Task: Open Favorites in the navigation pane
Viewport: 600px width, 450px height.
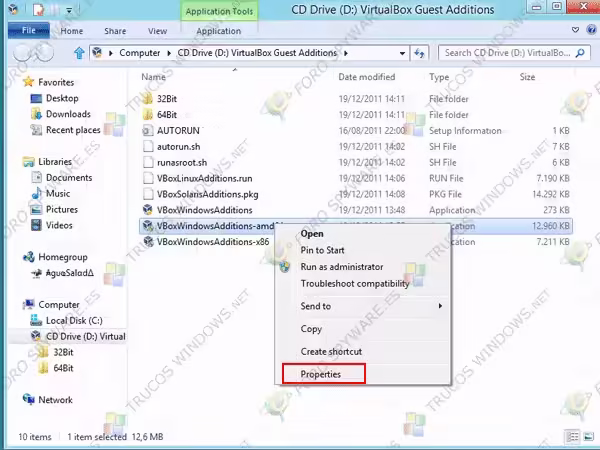Action: pyautogui.click(x=56, y=82)
